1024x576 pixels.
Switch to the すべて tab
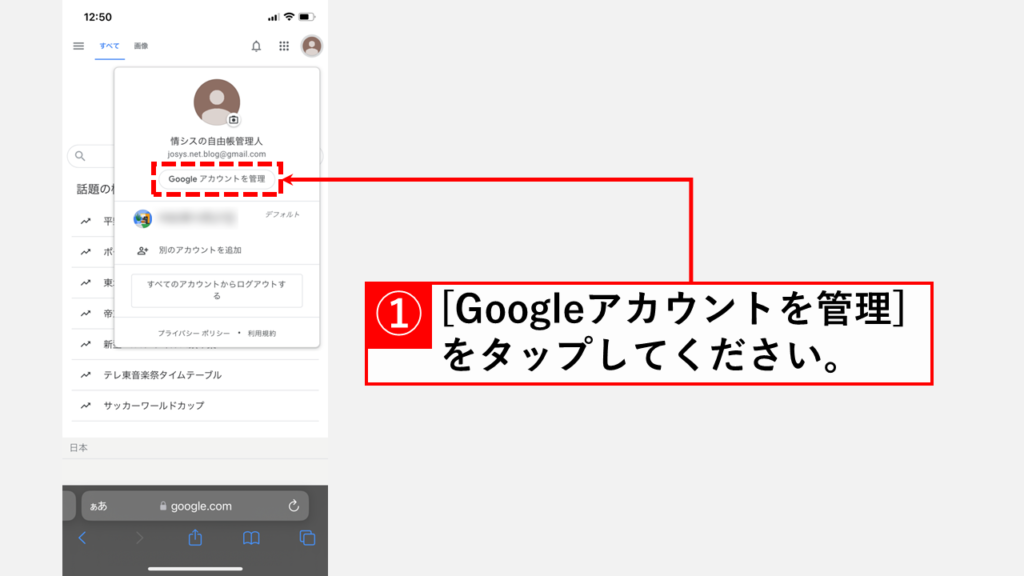[109, 46]
